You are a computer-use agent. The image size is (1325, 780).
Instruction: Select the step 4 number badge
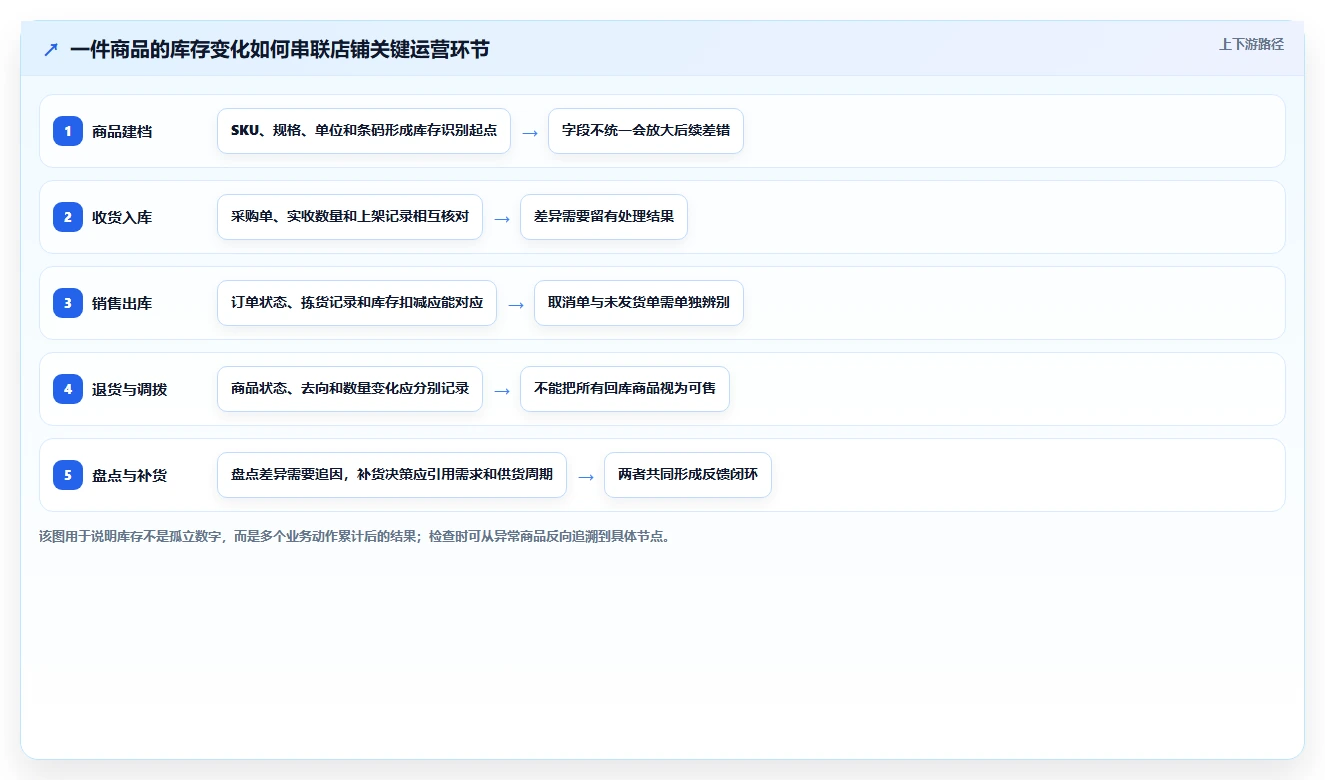68,389
